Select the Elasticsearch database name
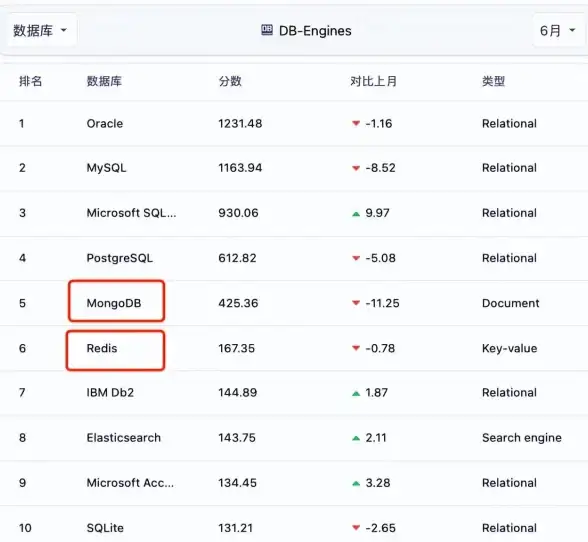Image resolution: width=588 pixels, height=542 pixels. (124, 437)
